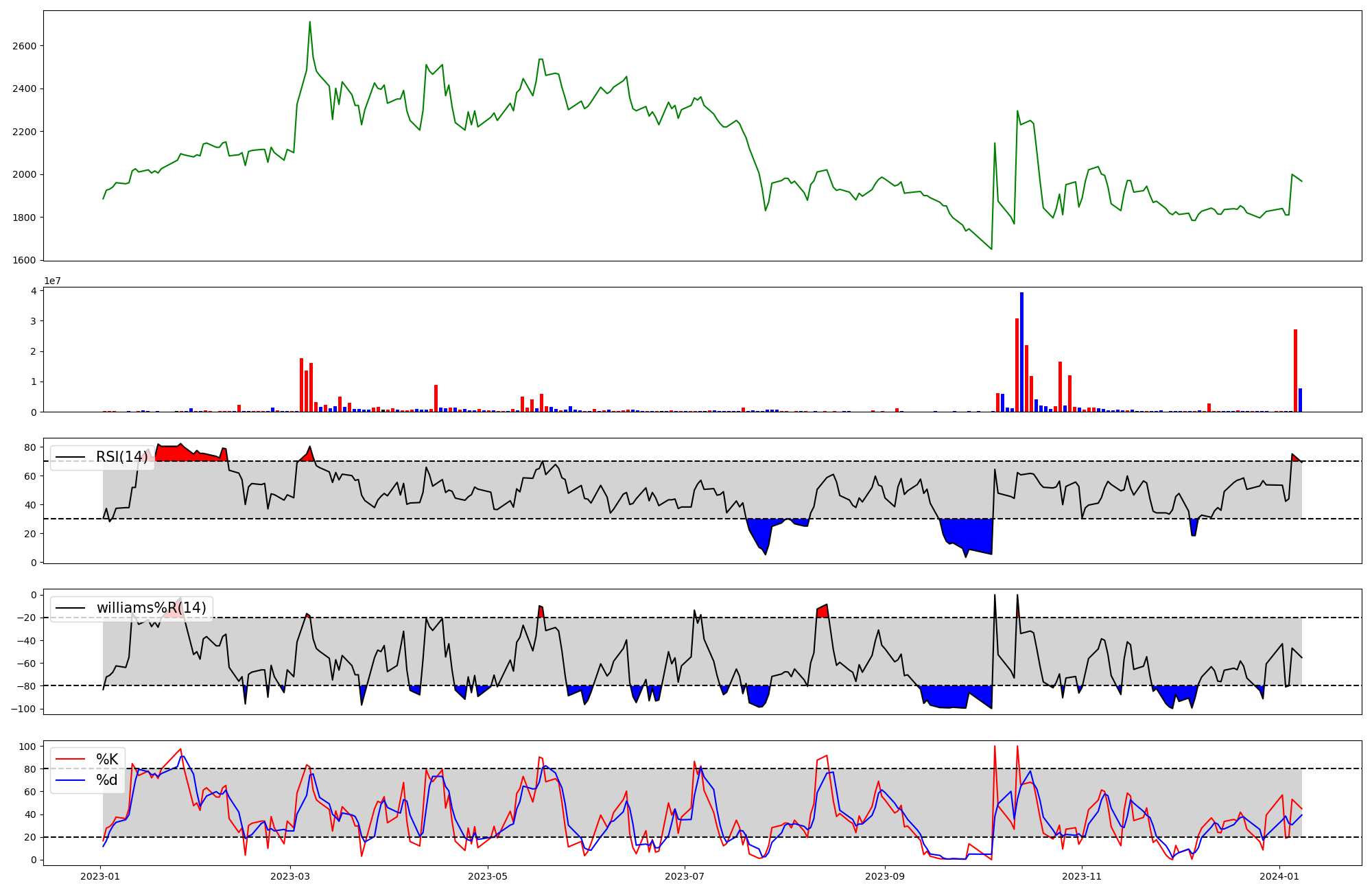This screenshot has width=1372, height=892.
Task: Click the tall red volume bar in January 2024
Action: pyautogui.click(x=1295, y=371)
